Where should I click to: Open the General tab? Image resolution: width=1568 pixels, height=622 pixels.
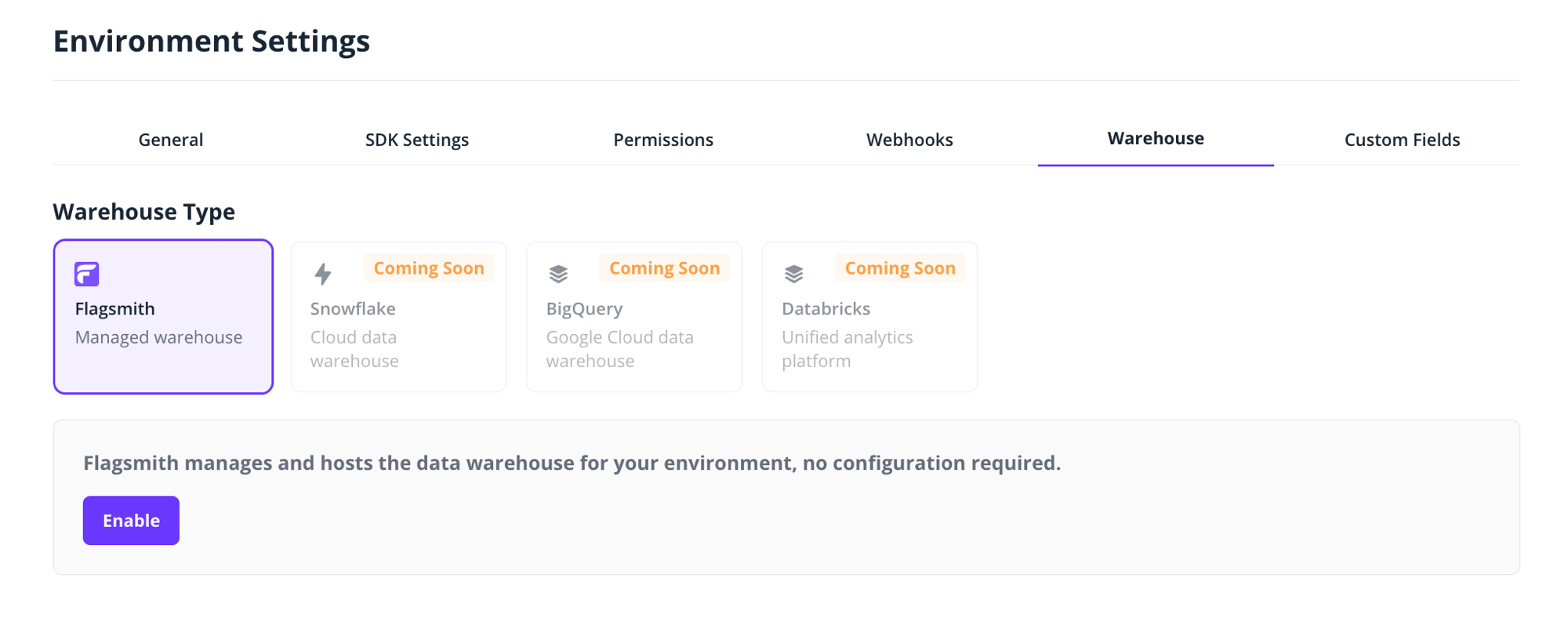coord(171,140)
